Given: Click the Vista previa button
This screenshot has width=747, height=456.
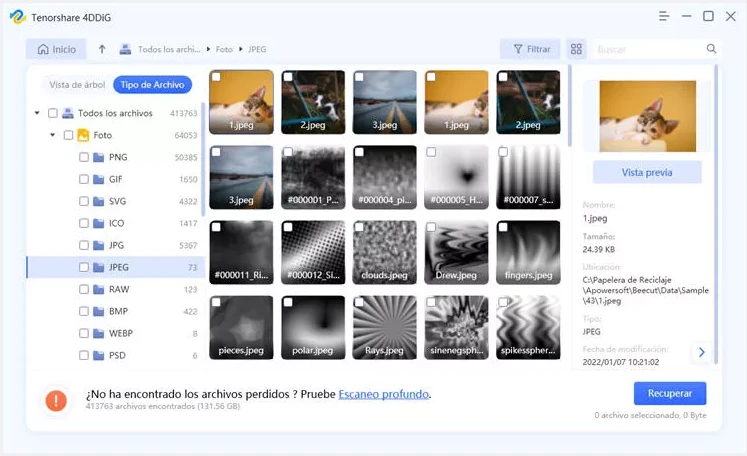Looking at the screenshot, I should [x=647, y=172].
